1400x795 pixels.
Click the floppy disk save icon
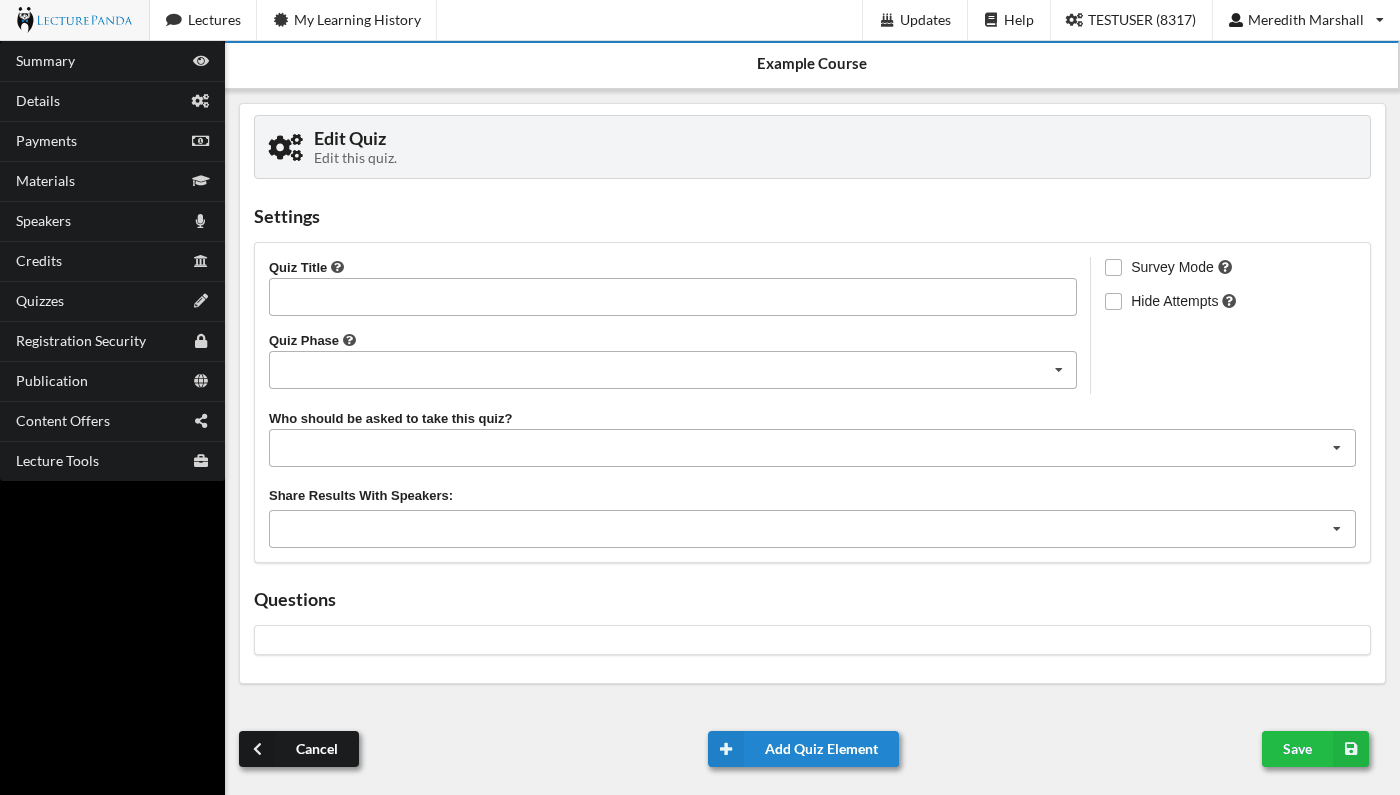coord(1351,749)
